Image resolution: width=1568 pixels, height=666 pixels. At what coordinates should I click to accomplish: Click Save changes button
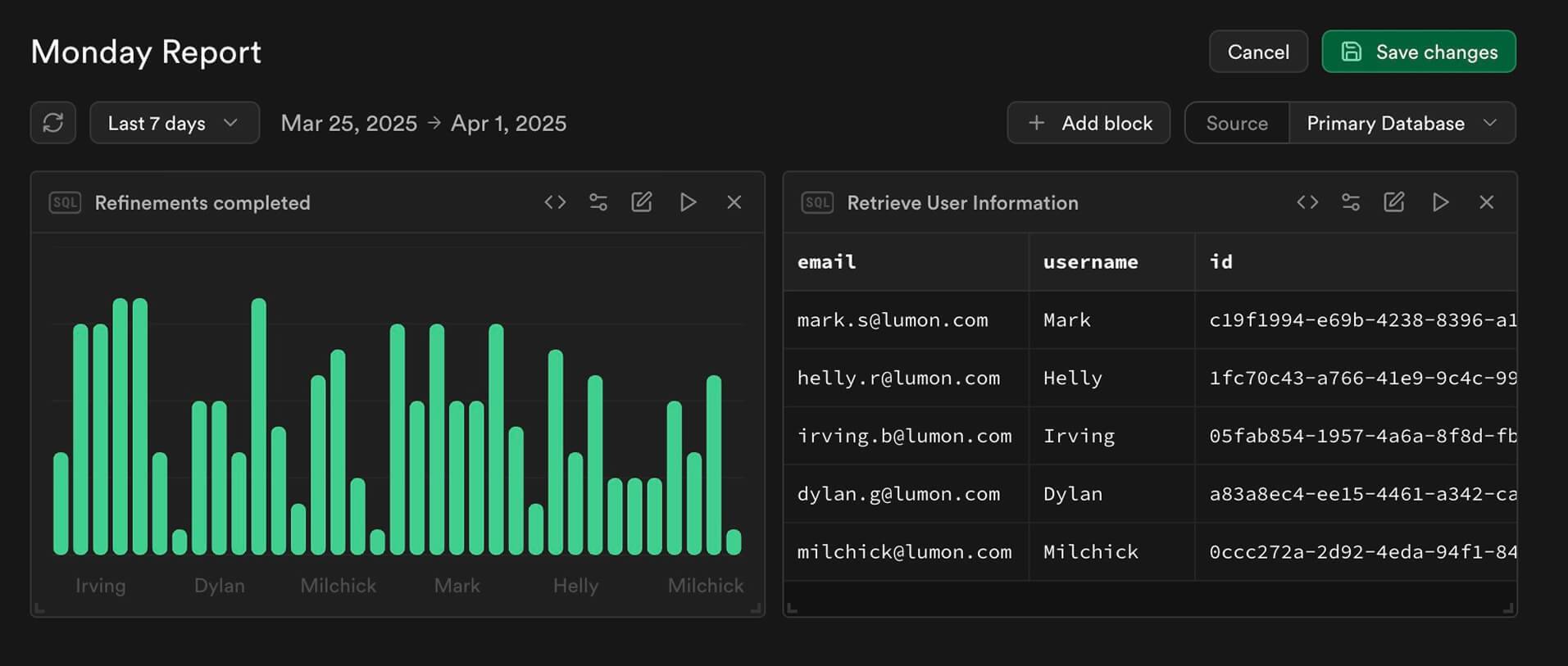tap(1419, 52)
